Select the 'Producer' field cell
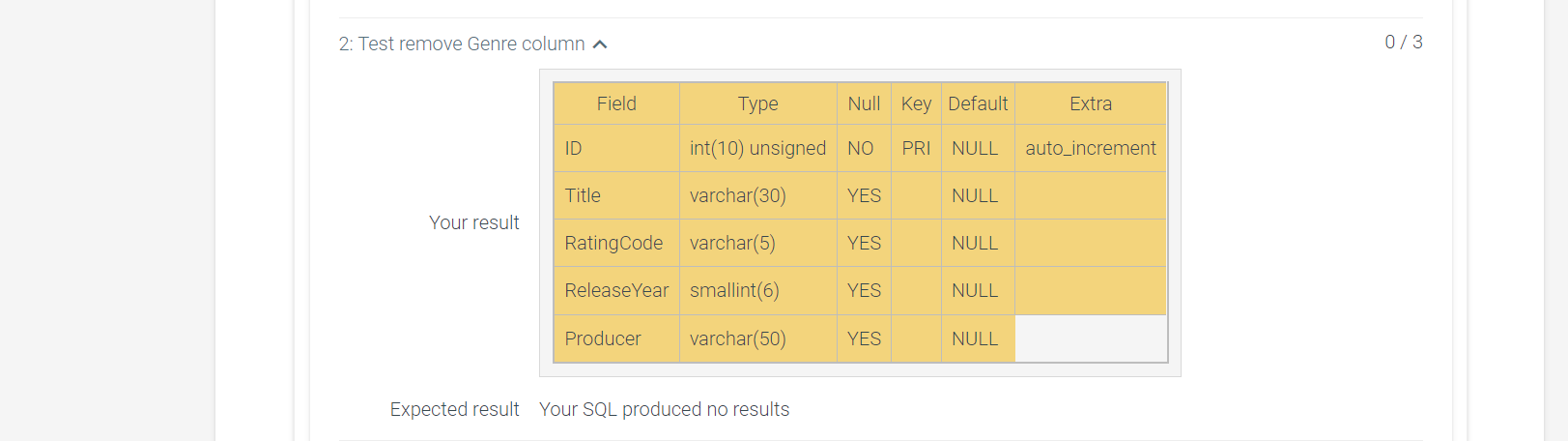The image size is (1568, 441). click(616, 338)
